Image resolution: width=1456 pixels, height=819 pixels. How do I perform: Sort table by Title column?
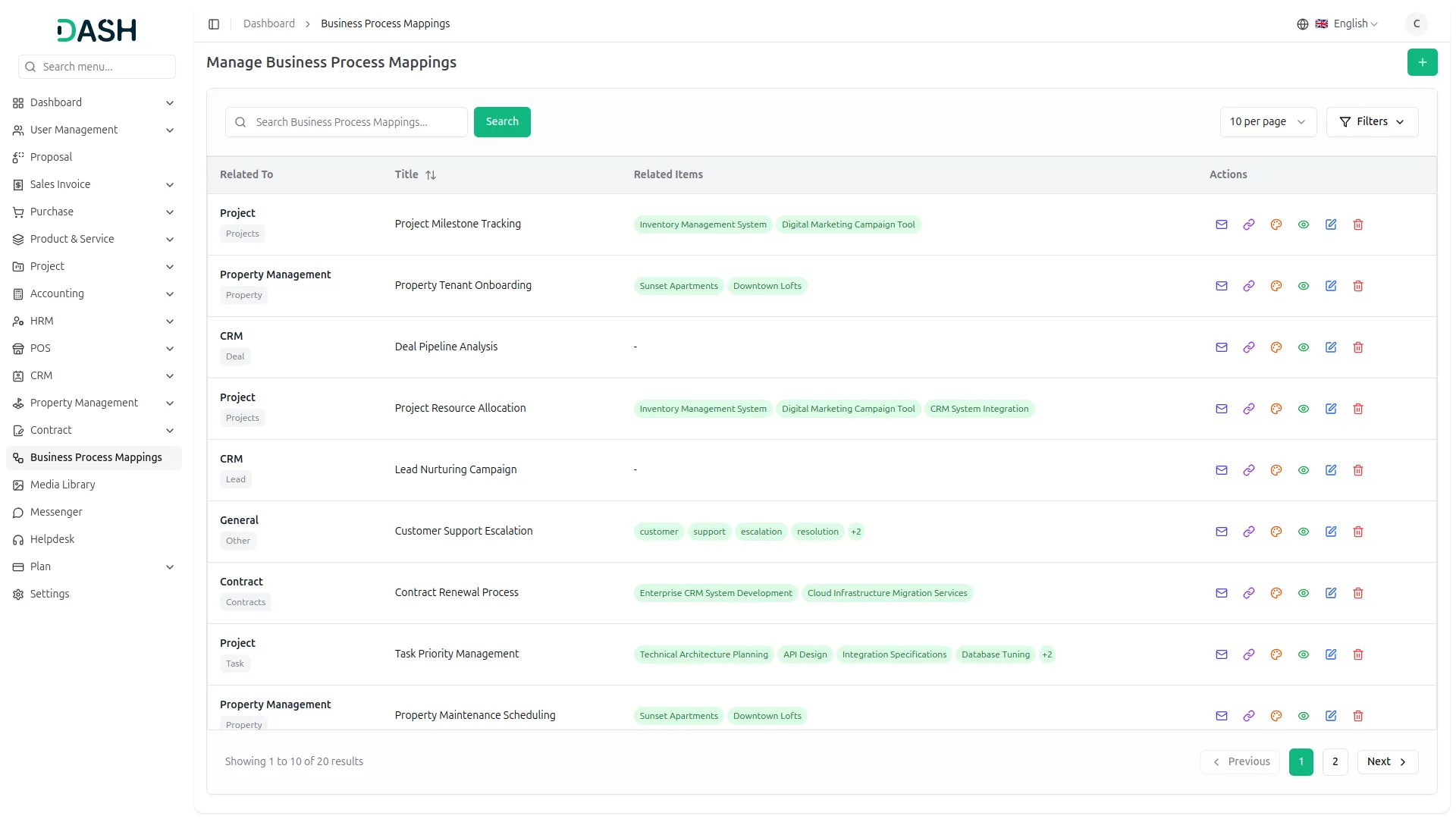[430, 175]
